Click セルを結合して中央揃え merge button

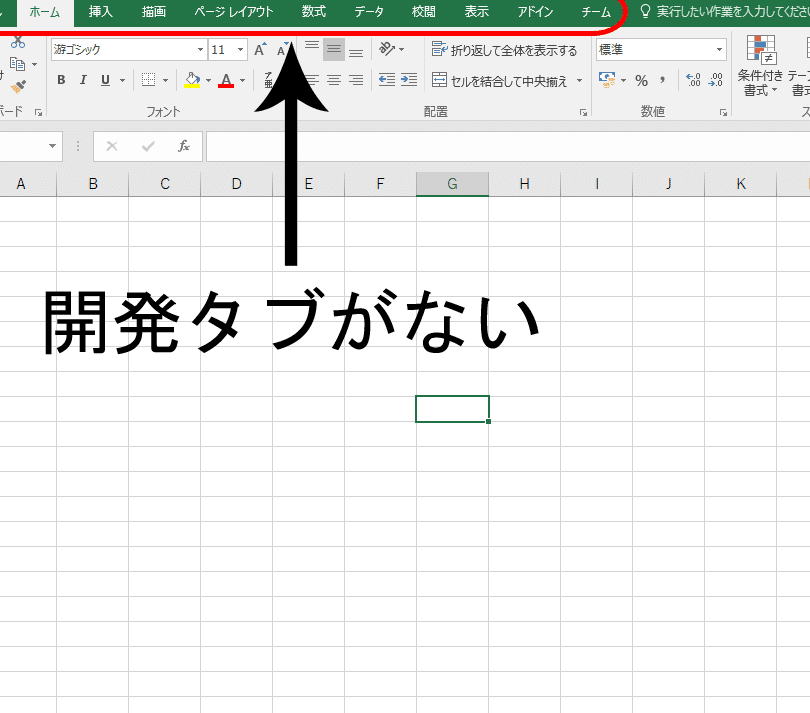point(500,80)
